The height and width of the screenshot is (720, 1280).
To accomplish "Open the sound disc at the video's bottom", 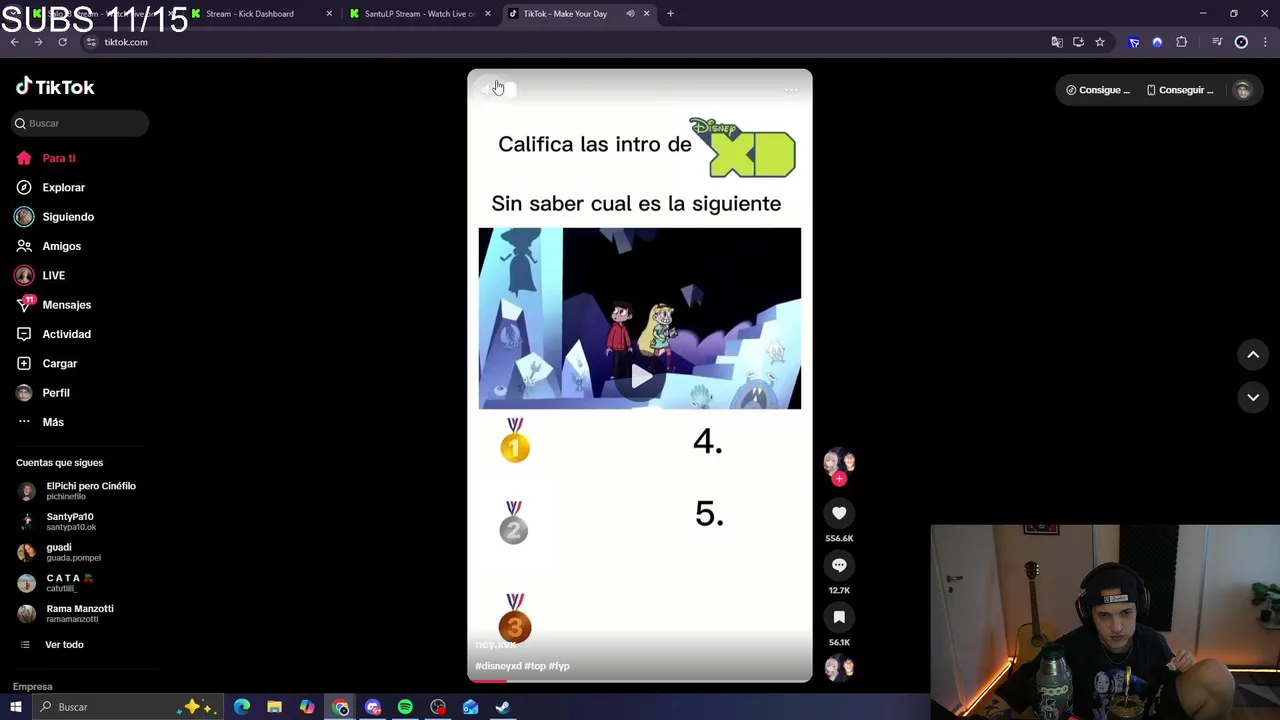I will (x=839, y=667).
